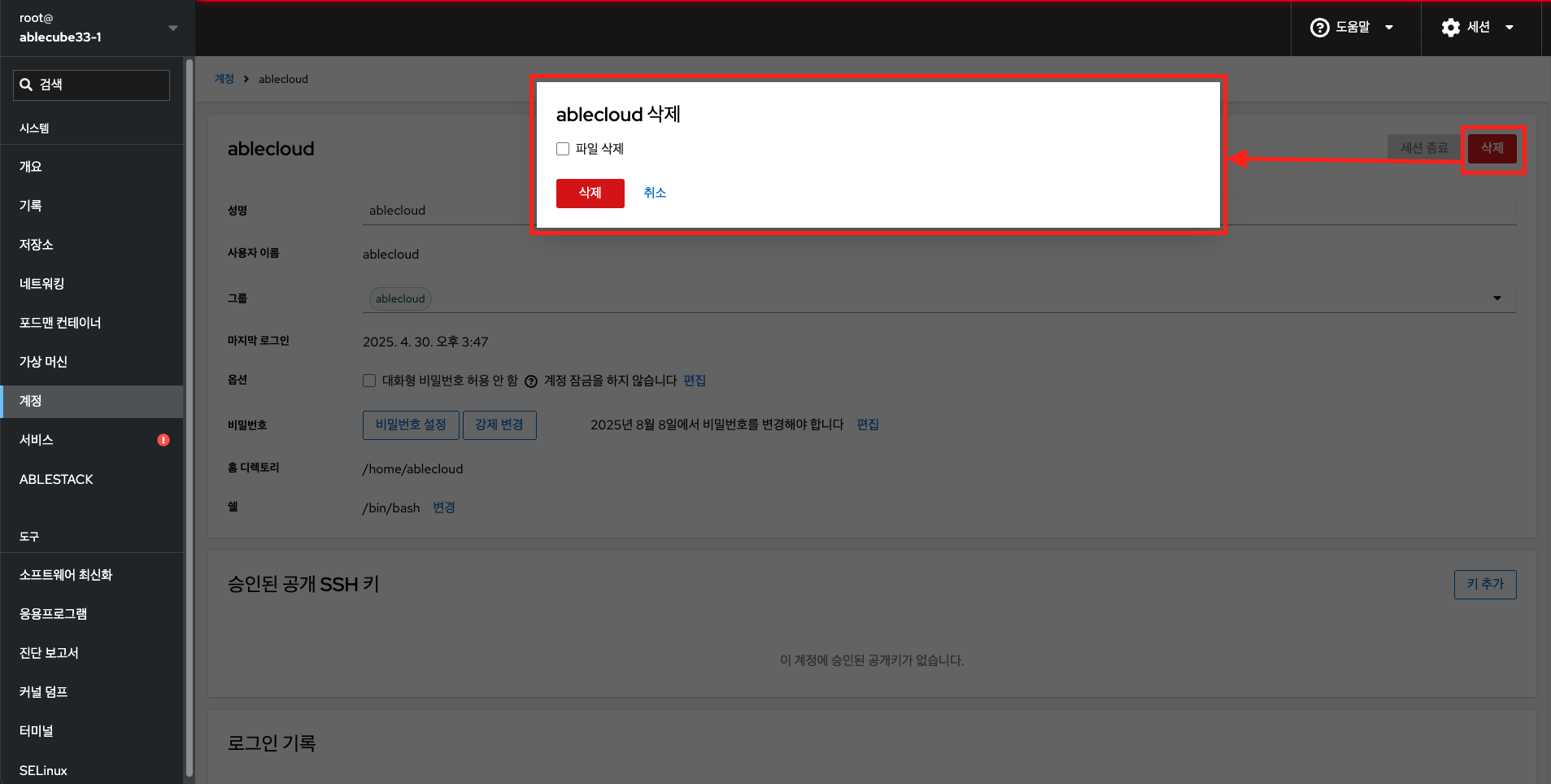Open 개요 in the sidebar

[x=92, y=167]
